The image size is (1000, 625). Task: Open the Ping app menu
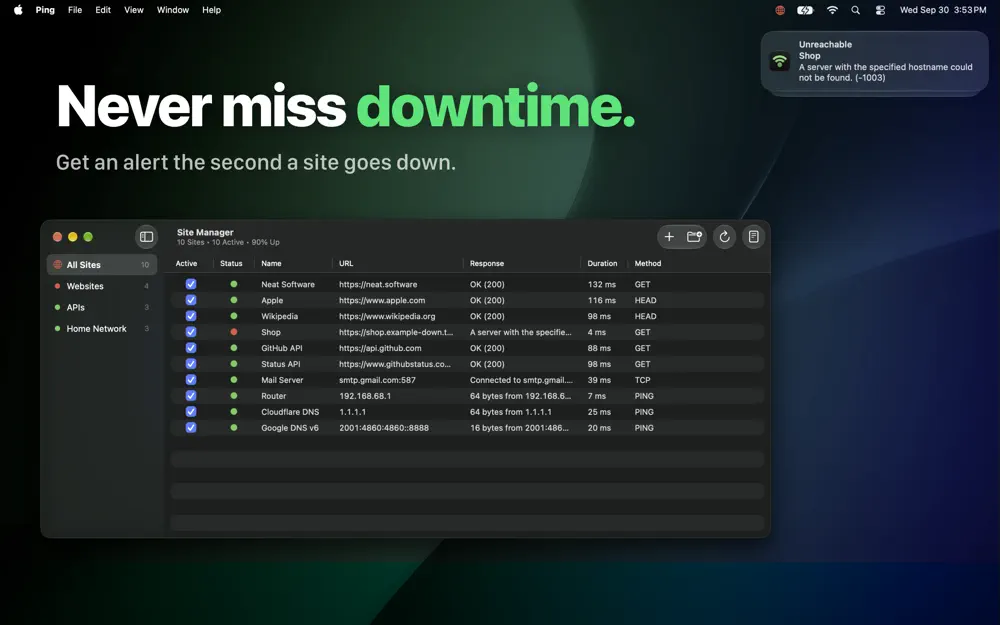tap(45, 10)
